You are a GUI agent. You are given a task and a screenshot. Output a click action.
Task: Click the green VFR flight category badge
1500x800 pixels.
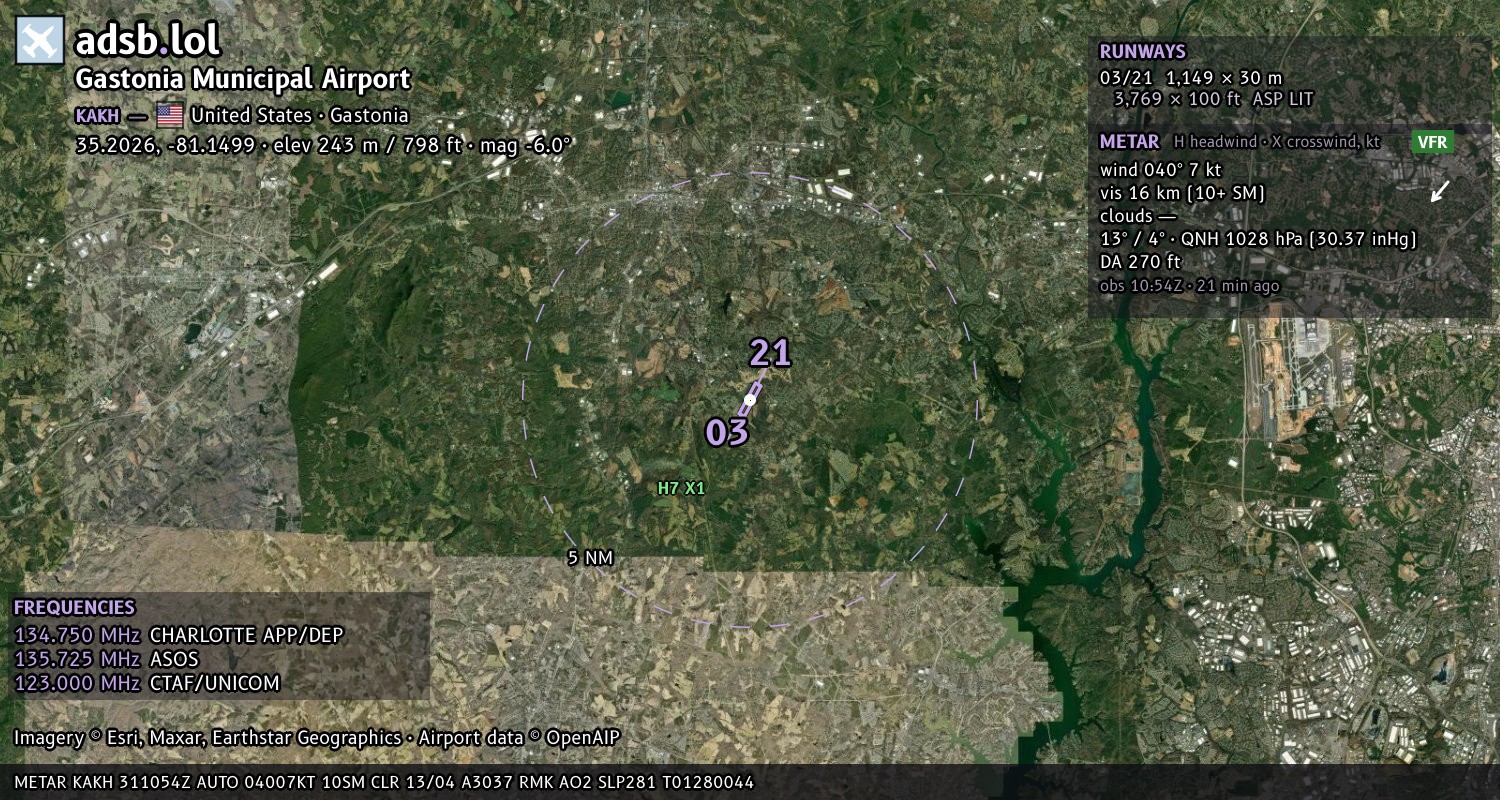[x=1432, y=142]
